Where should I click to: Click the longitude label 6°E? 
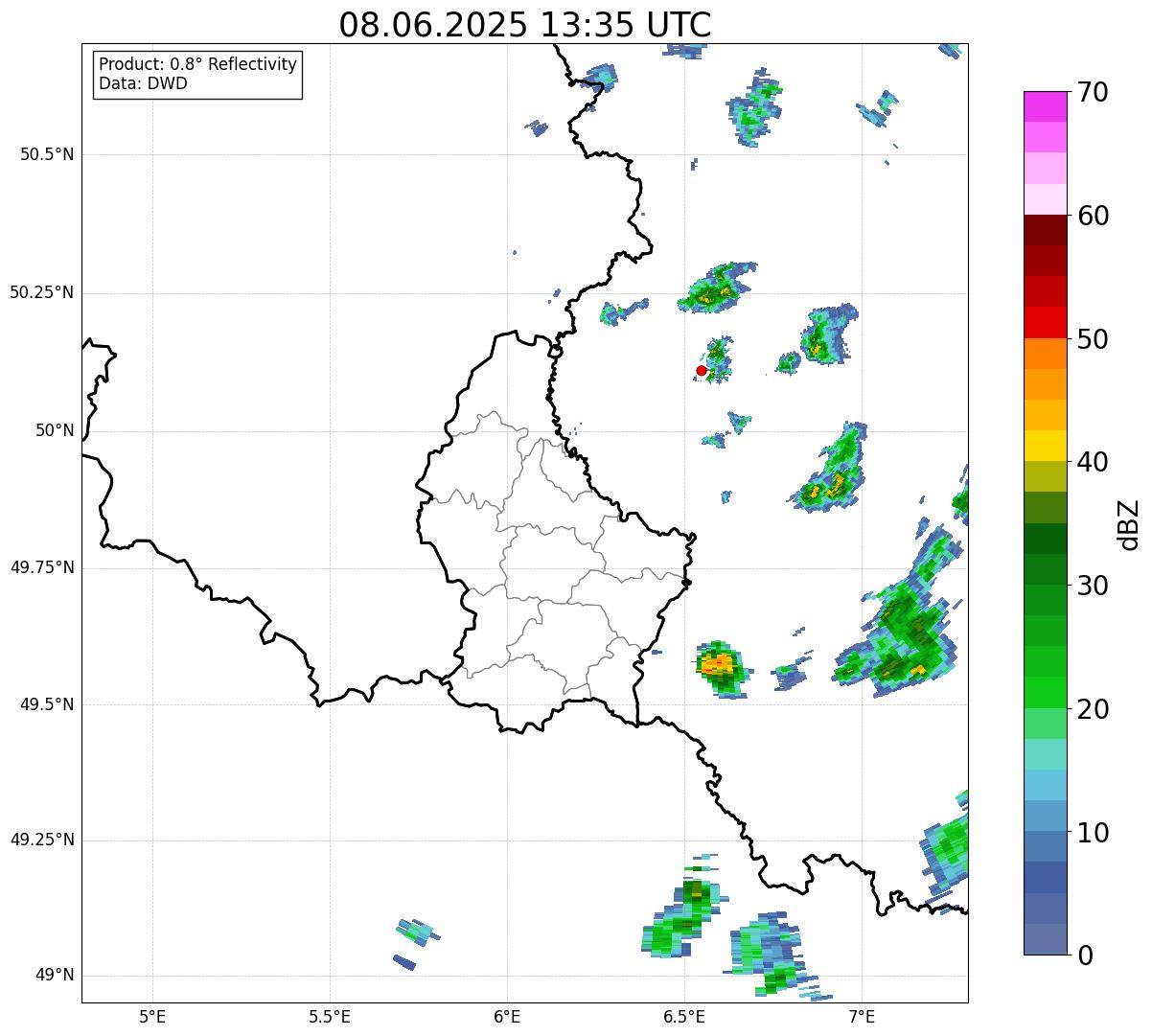[507, 1016]
